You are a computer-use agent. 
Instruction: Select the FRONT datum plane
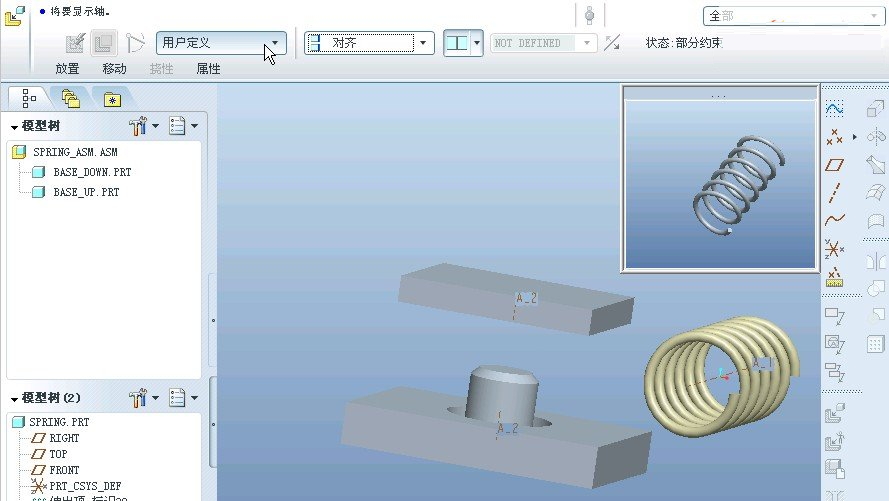click(x=64, y=470)
